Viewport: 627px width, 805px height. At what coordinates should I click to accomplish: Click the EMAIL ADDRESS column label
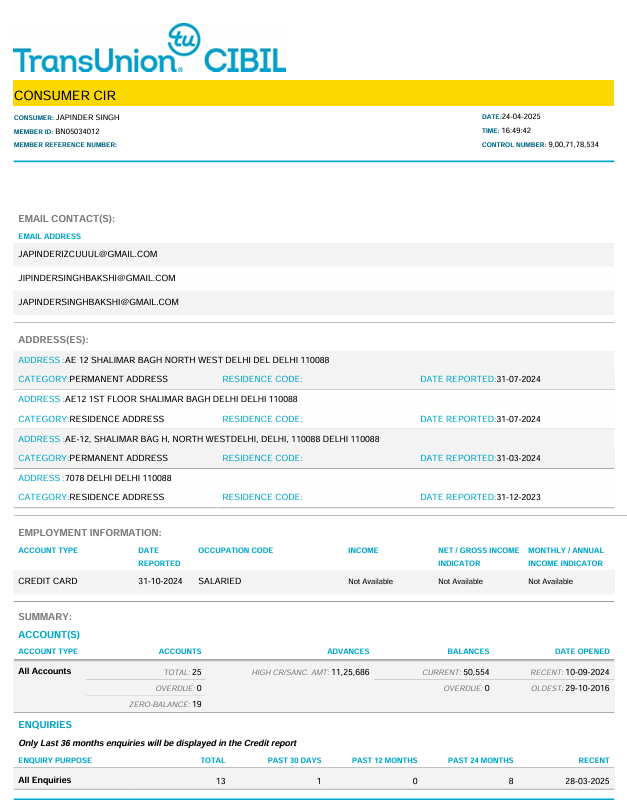[49, 236]
